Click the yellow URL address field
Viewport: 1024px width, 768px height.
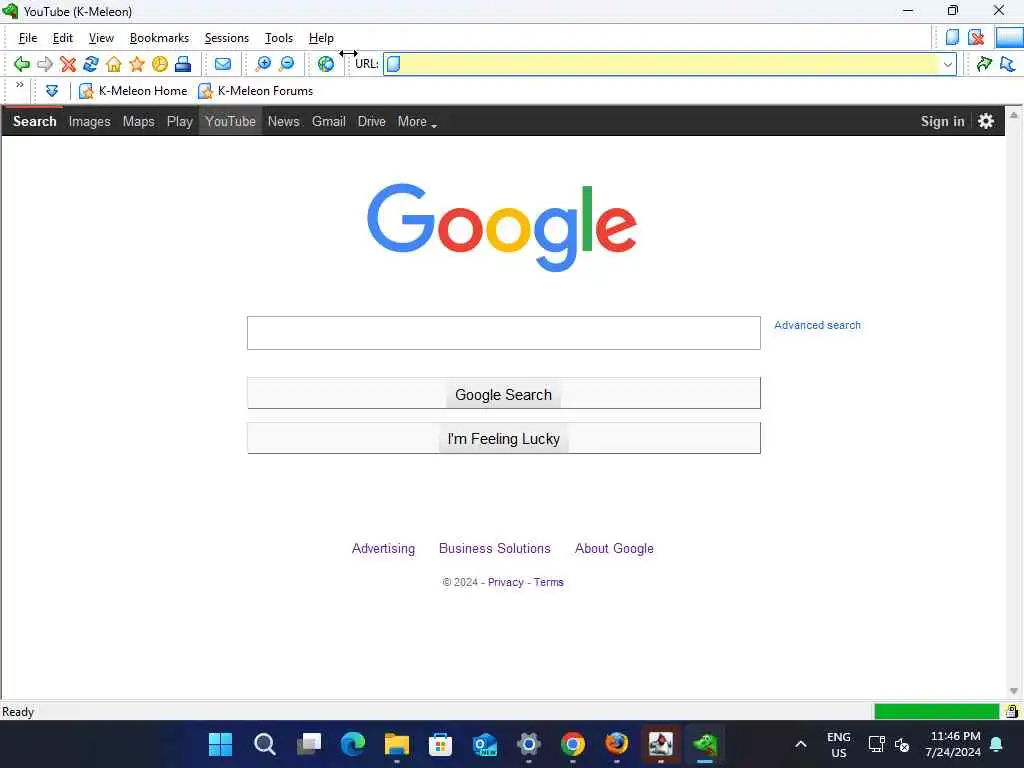[669, 64]
